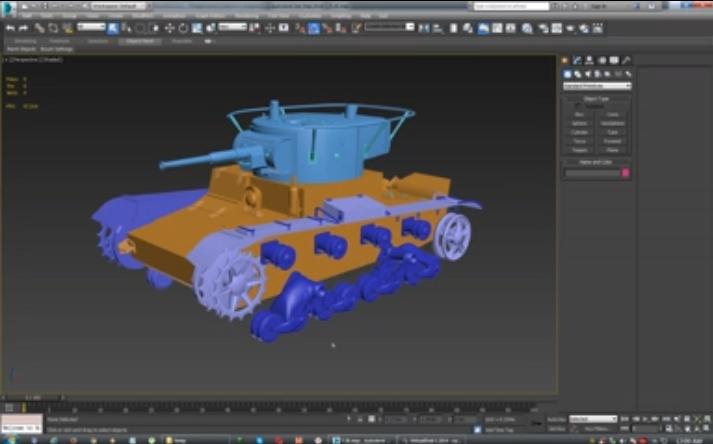The height and width of the screenshot is (444, 713).
Task: Create a Box primitive
Action: click(580, 114)
